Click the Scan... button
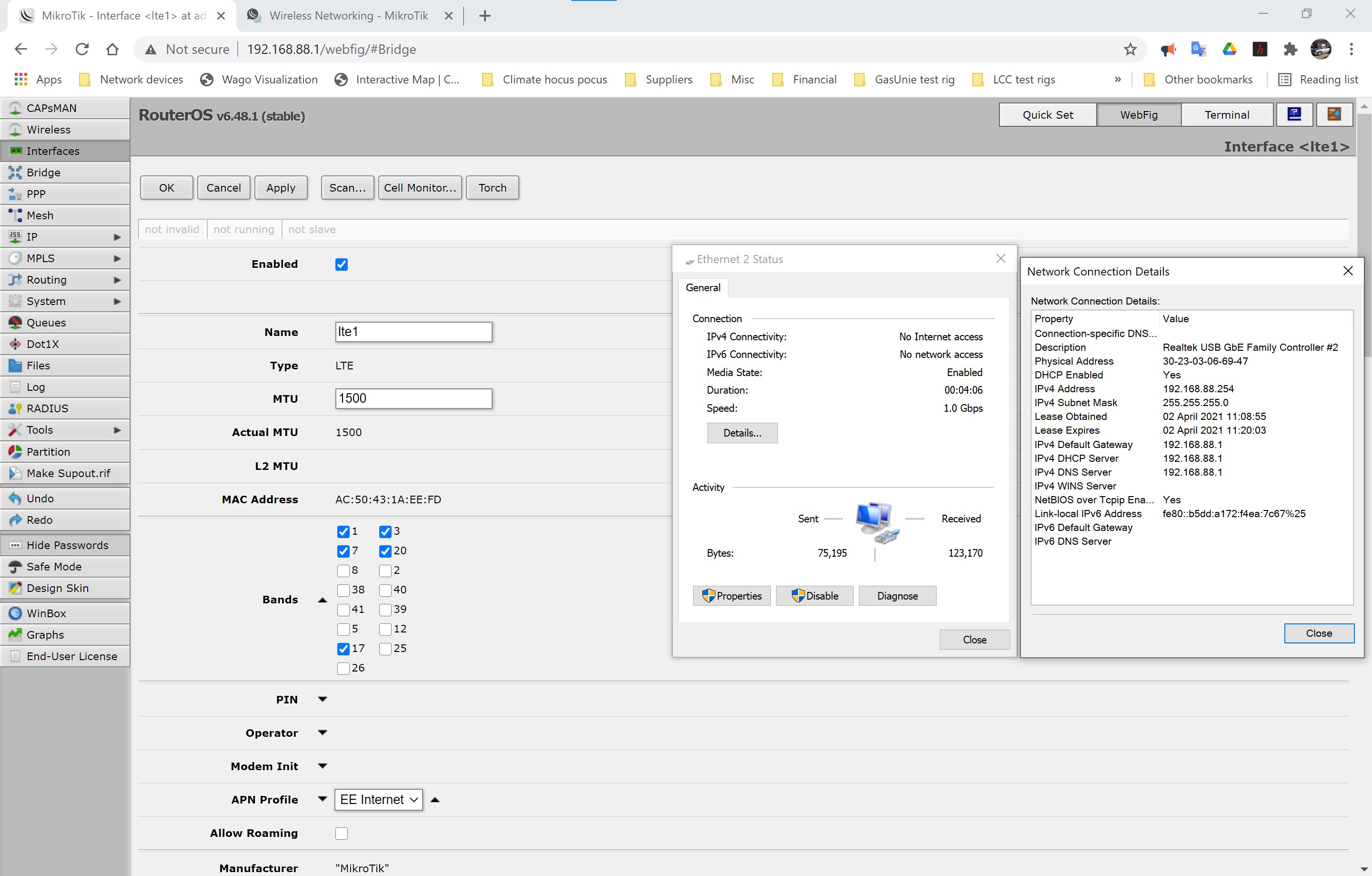Image resolution: width=1372 pixels, height=876 pixels. (x=348, y=188)
